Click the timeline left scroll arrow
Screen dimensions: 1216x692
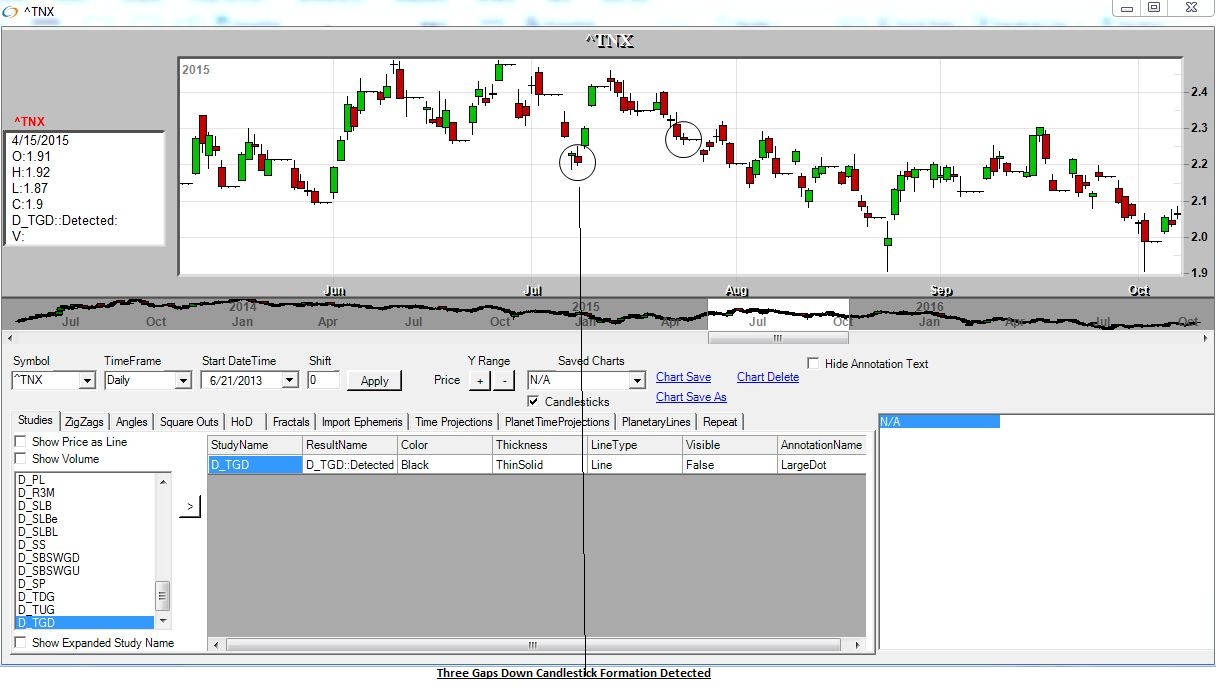click(9, 338)
